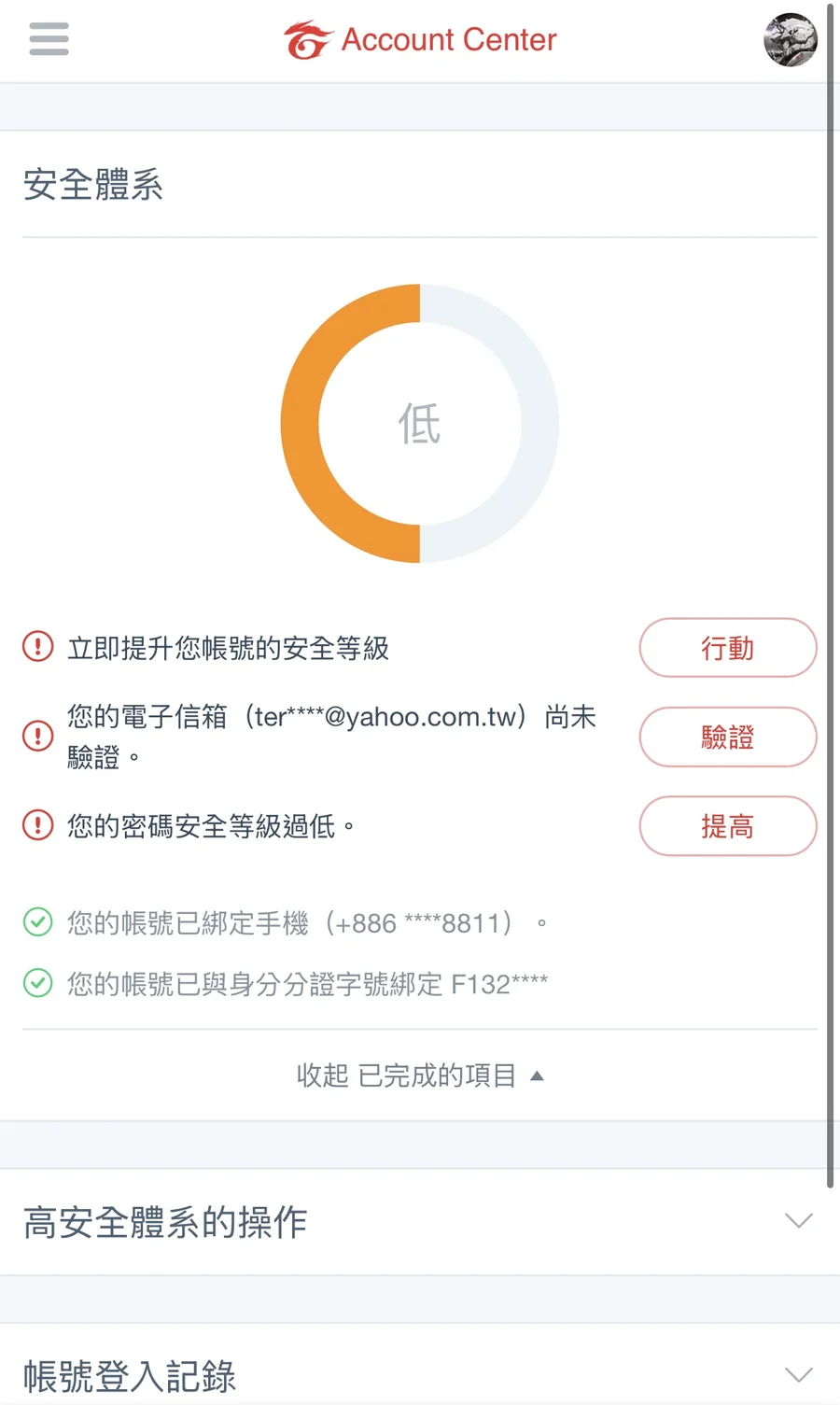Viewport: 840px width, 1405px height.
Task: Click the Garena logo icon
Action: 308,40
